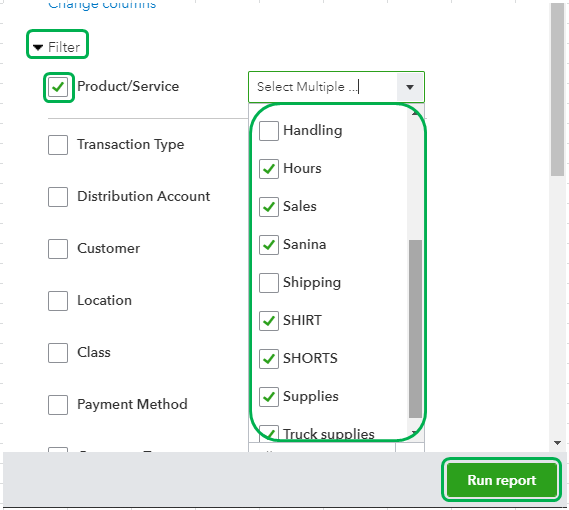This screenshot has height=510, width=569.
Task: Click the product list scroll-down arrow
Action: pos(414,432)
